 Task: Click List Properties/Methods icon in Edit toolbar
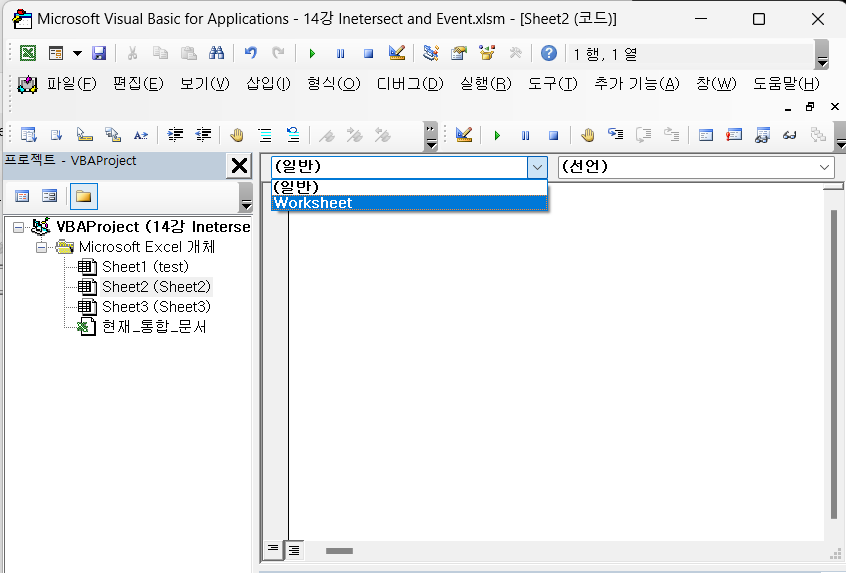tap(28, 135)
